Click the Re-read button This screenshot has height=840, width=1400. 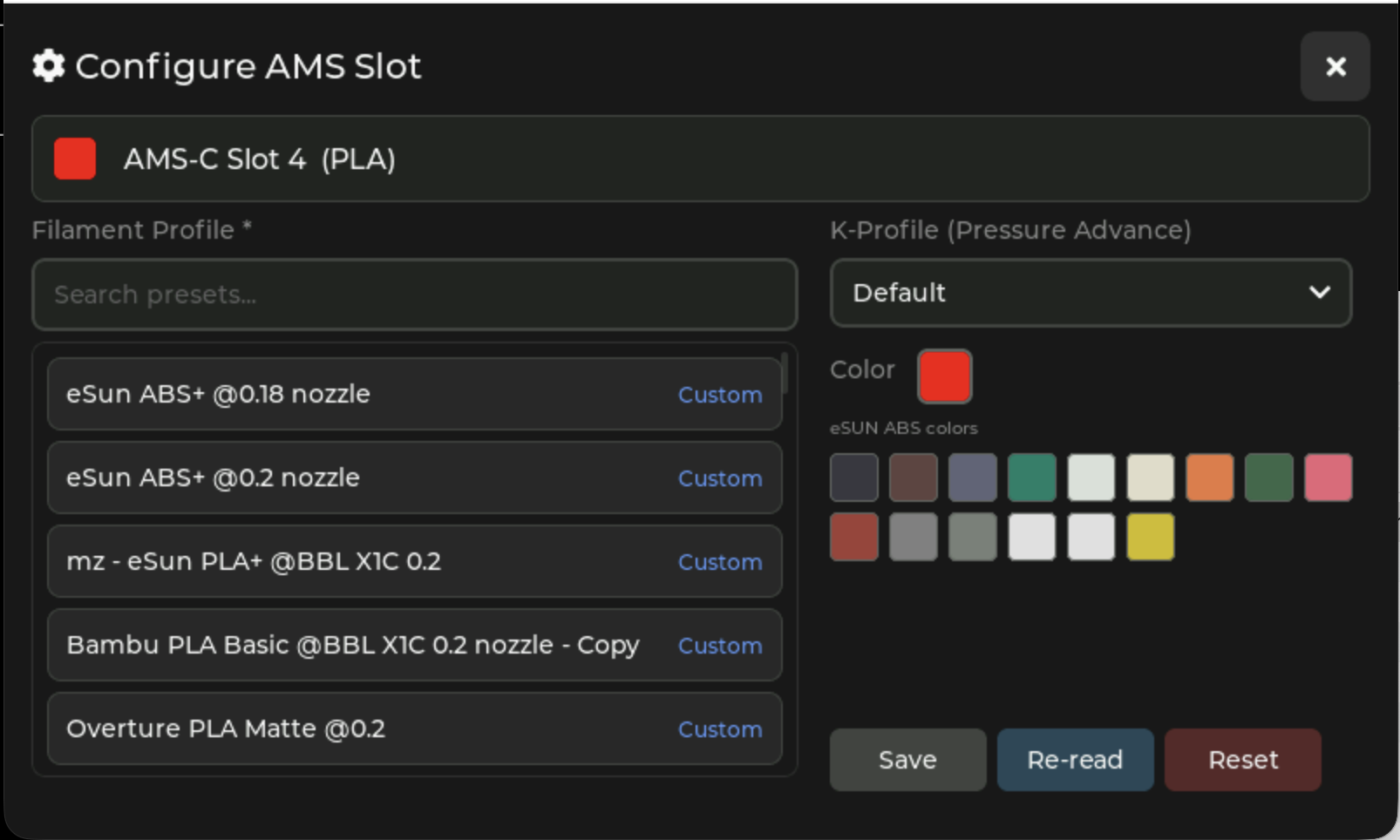point(1075,759)
